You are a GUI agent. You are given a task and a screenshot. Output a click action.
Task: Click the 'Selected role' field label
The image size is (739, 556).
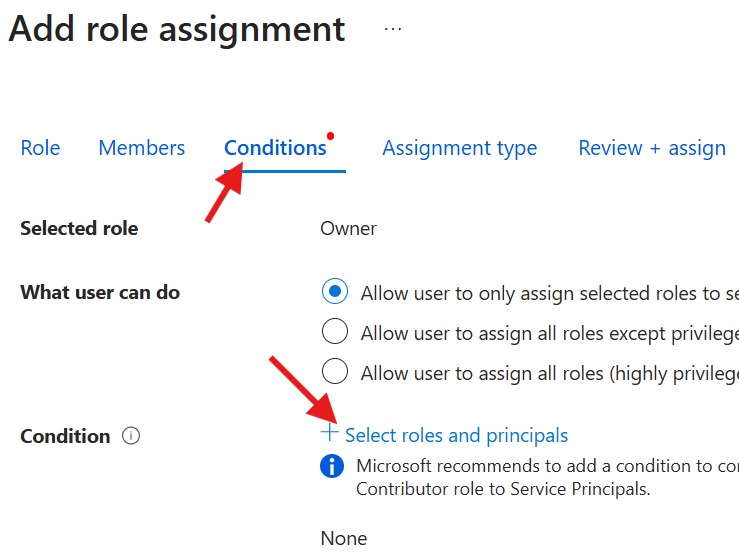pyautogui.click(x=79, y=228)
